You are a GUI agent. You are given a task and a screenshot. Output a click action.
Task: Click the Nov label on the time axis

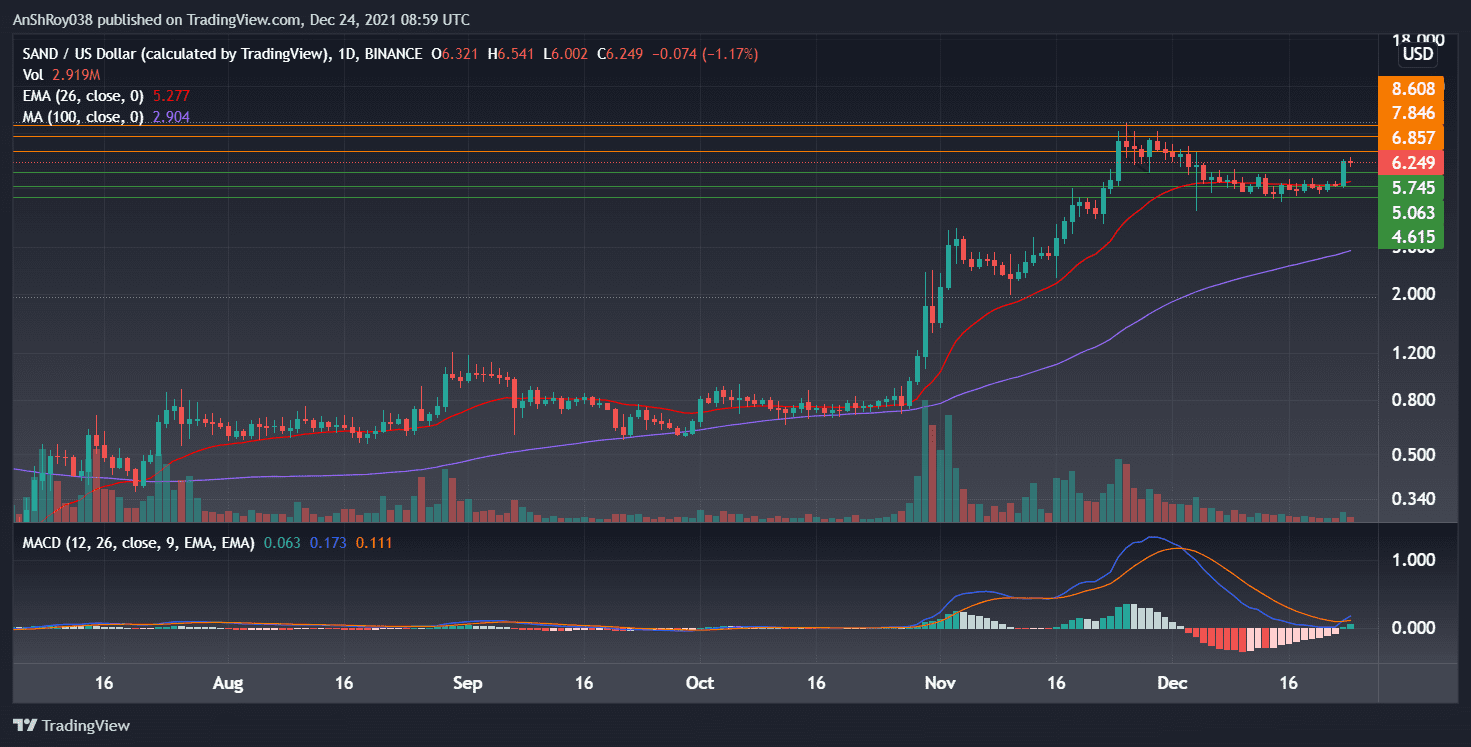point(939,683)
